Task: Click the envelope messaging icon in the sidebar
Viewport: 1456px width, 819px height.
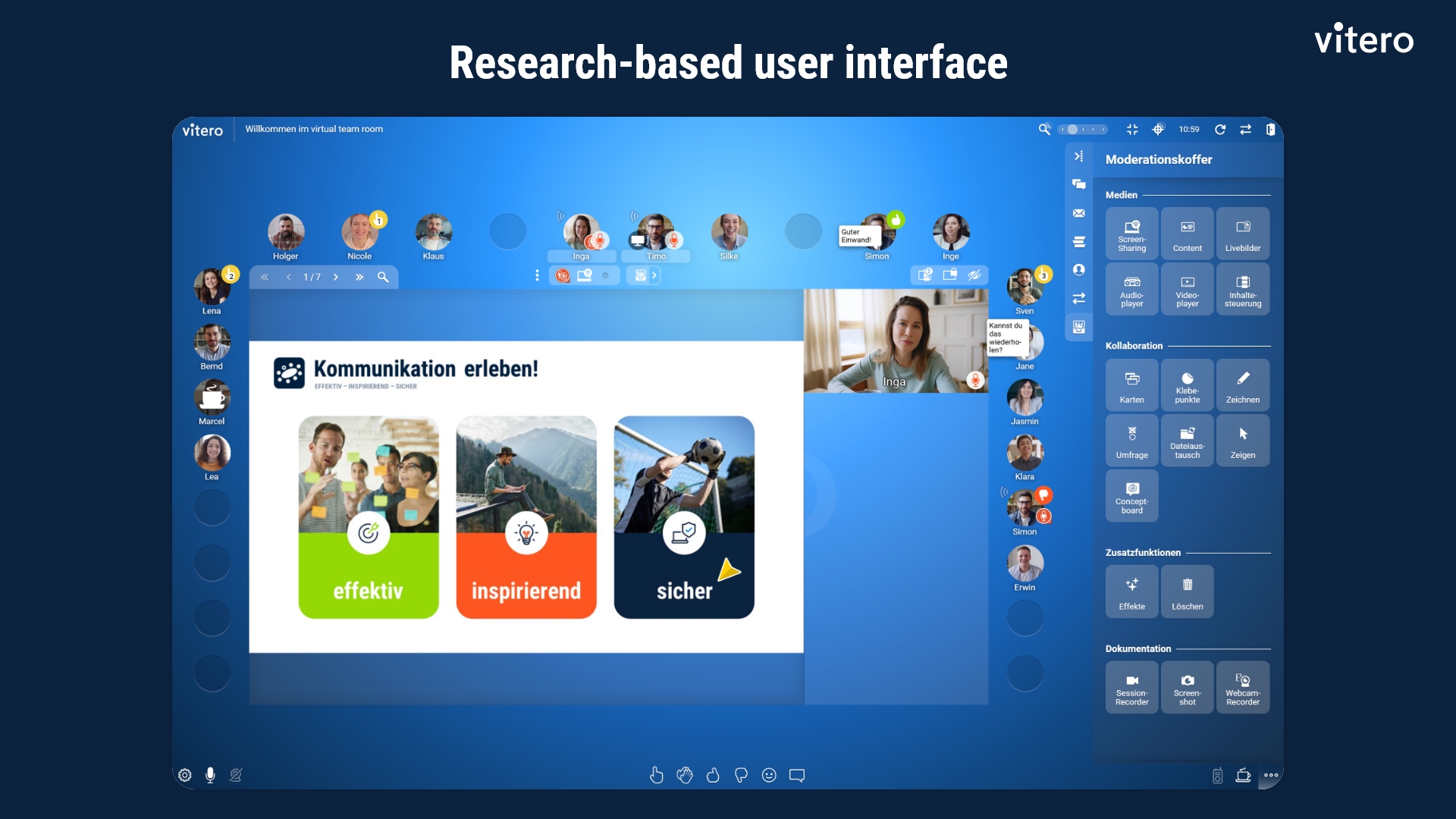Action: point(1079,213)
